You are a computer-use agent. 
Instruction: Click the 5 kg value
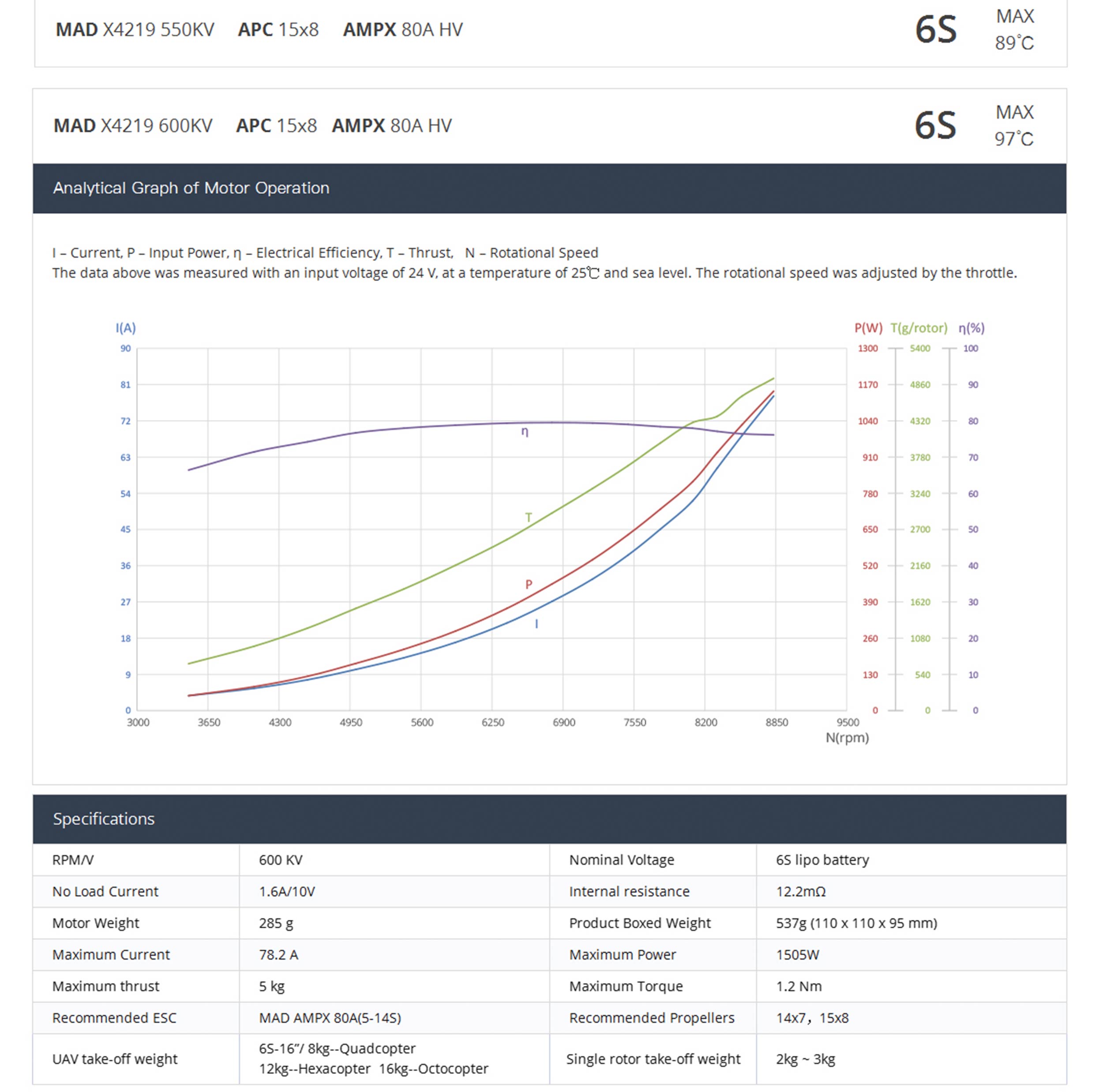[x=271, y=987]
